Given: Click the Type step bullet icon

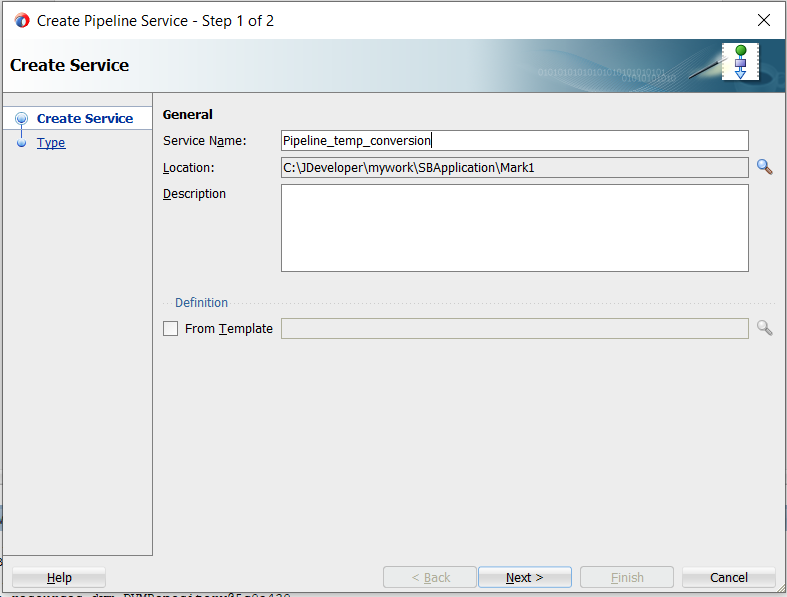Looking at the screenshot, I should 21,143.
